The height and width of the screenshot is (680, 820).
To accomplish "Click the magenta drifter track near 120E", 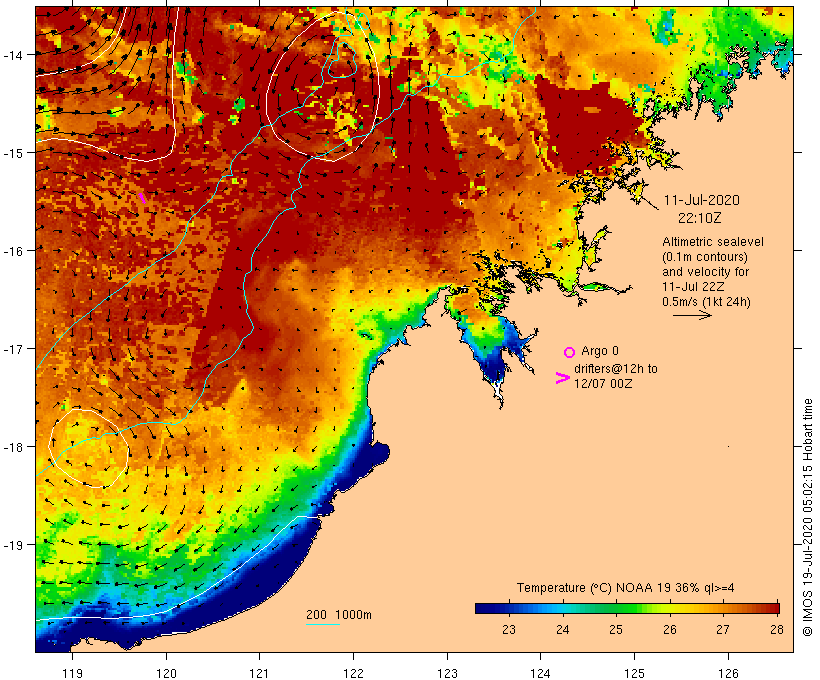I will tap(142, 198).
